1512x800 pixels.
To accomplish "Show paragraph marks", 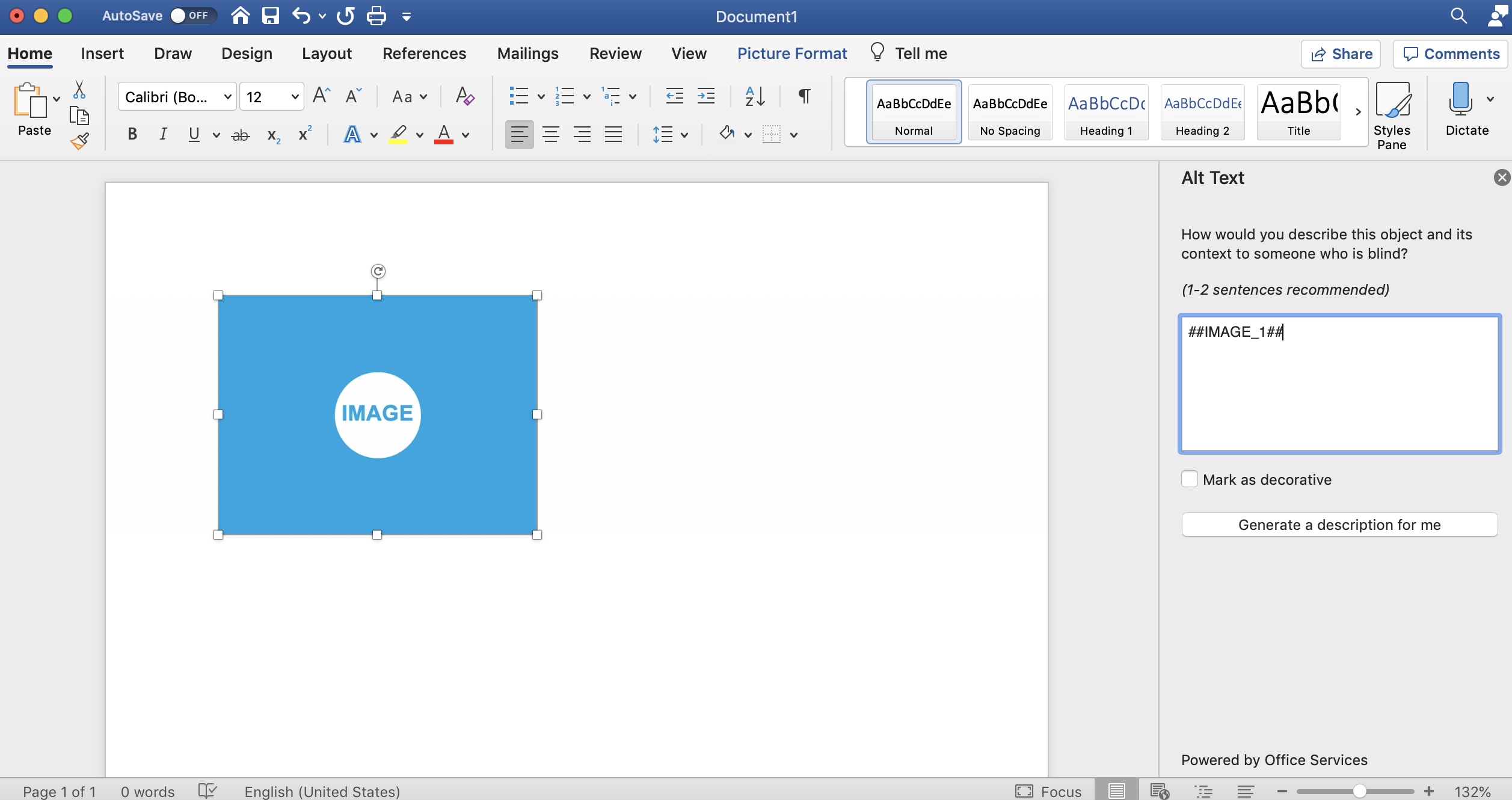I will tap(804, 96).
